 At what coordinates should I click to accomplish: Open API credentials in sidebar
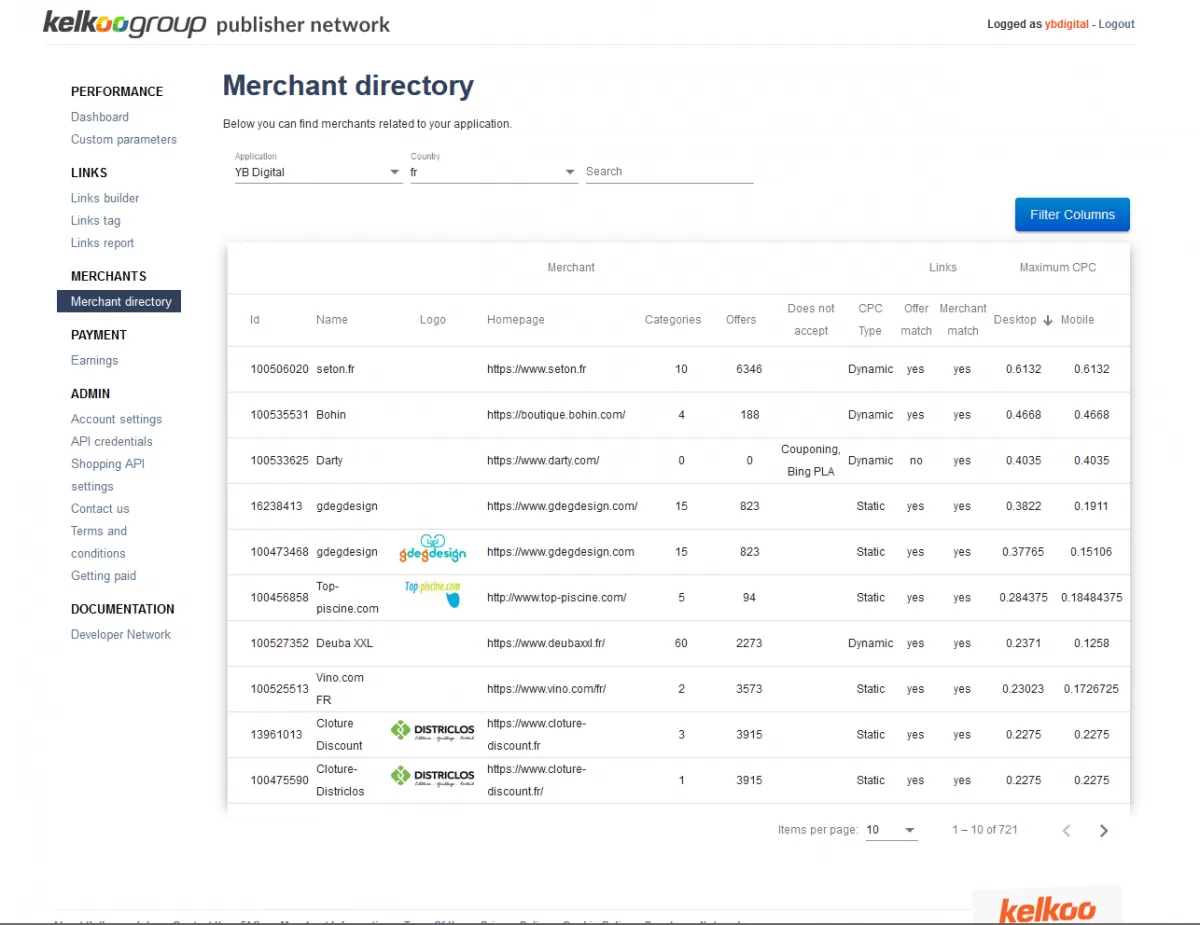pos(112,441)
